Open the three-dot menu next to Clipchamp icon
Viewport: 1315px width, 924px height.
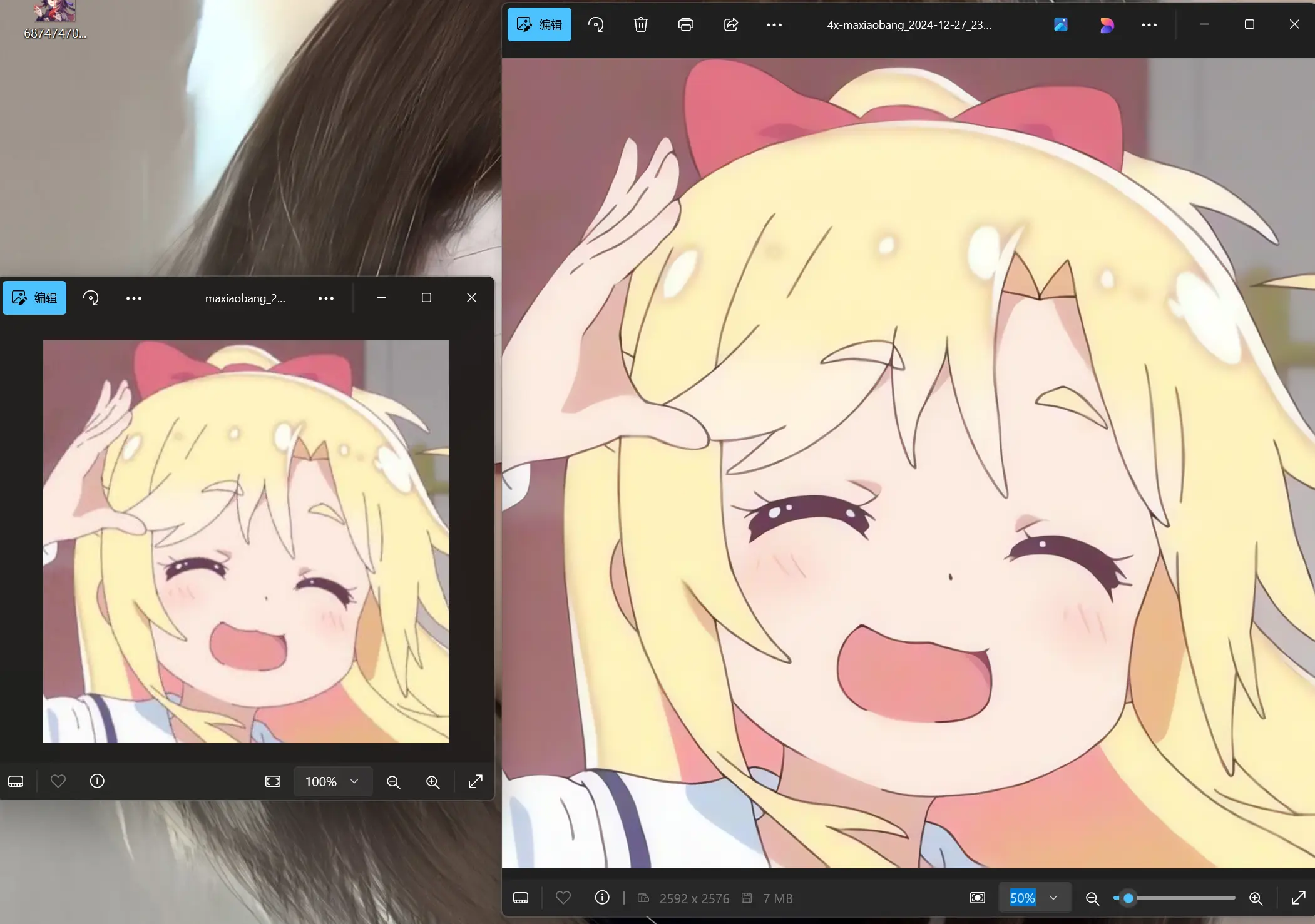1149,24
